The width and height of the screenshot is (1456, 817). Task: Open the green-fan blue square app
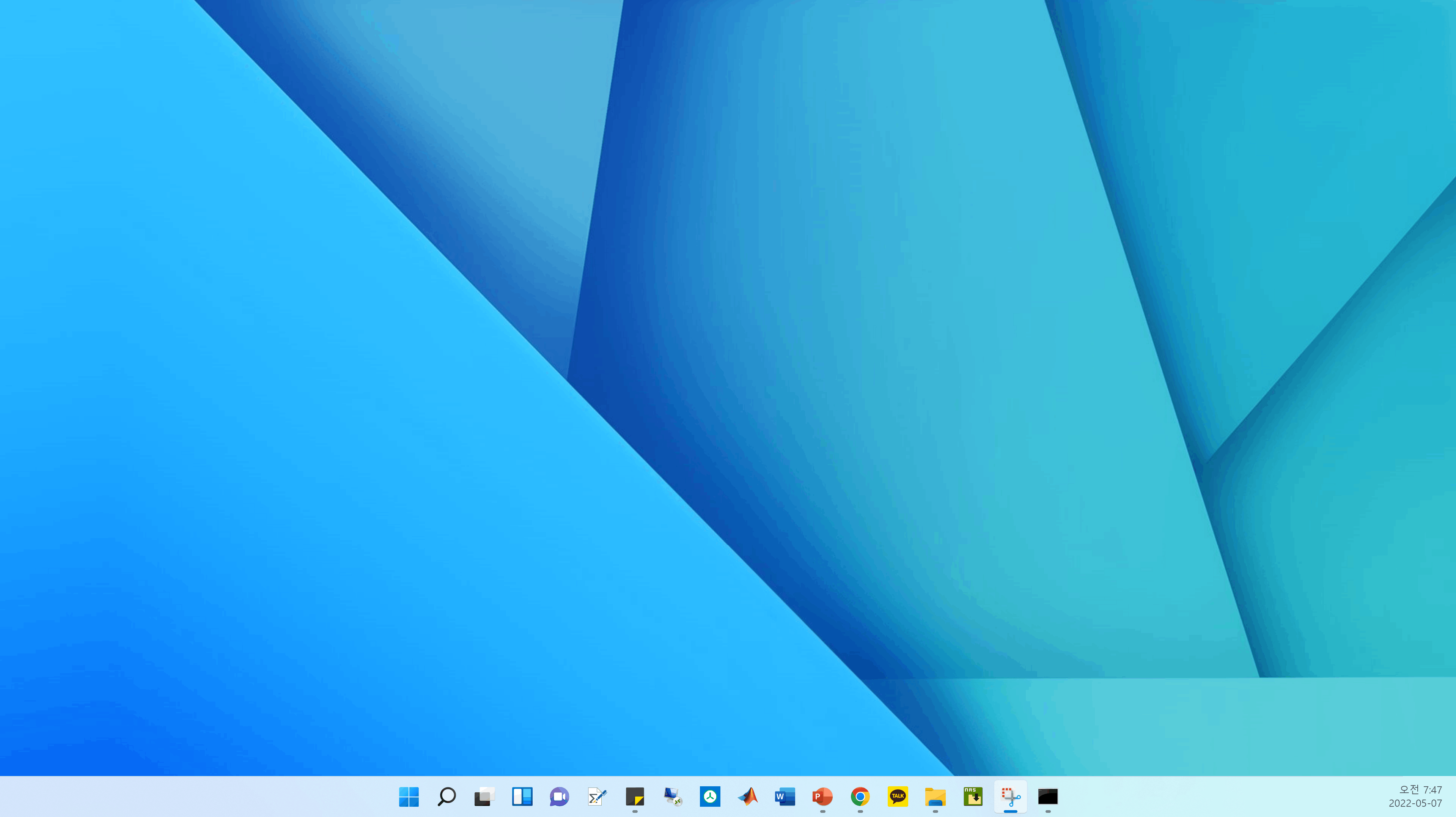pyautogui.click(x=710, y=797)
